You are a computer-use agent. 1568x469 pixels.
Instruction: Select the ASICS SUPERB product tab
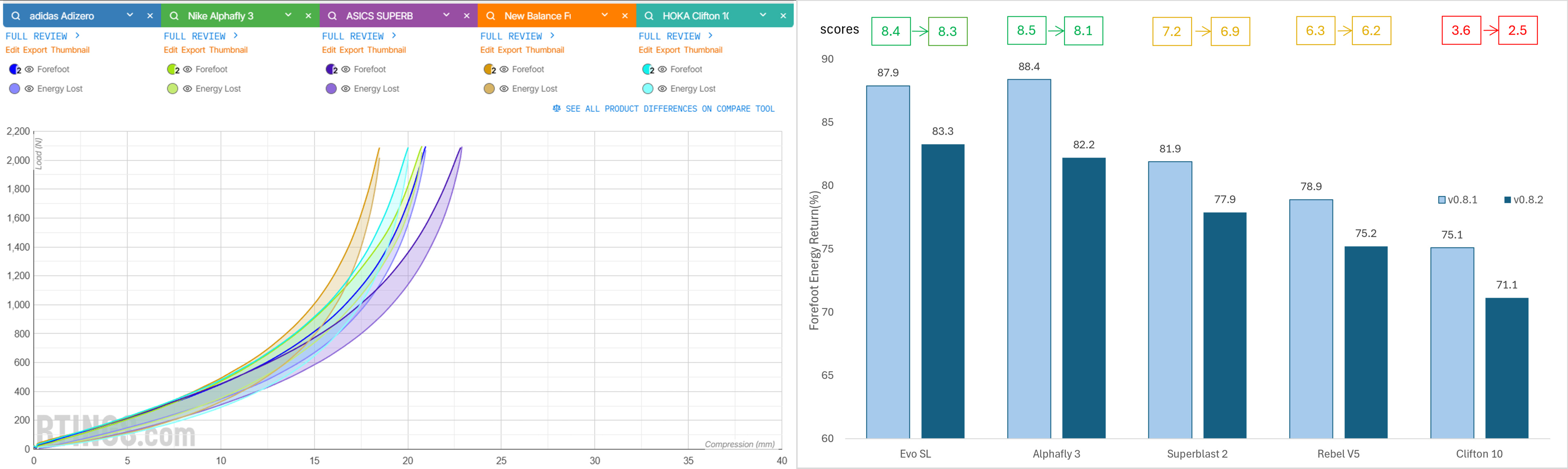point(379,16)
